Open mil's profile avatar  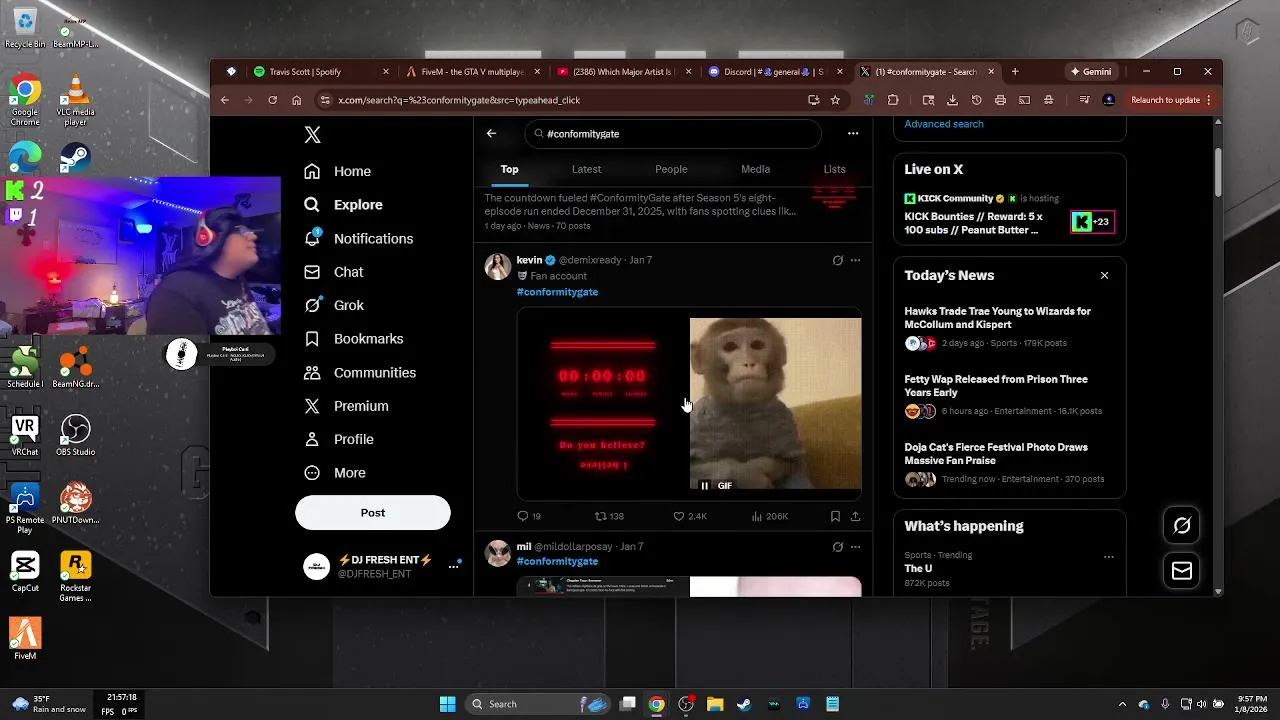point(498,553)
